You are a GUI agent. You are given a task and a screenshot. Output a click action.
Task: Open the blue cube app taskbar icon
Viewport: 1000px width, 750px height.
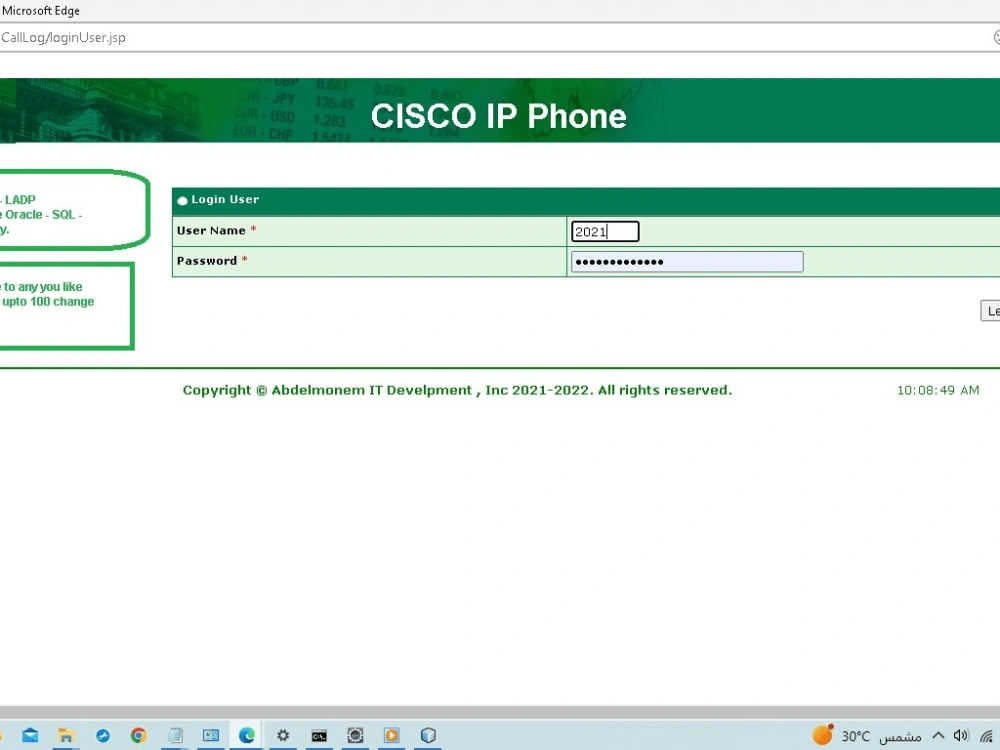click(428, 735)
